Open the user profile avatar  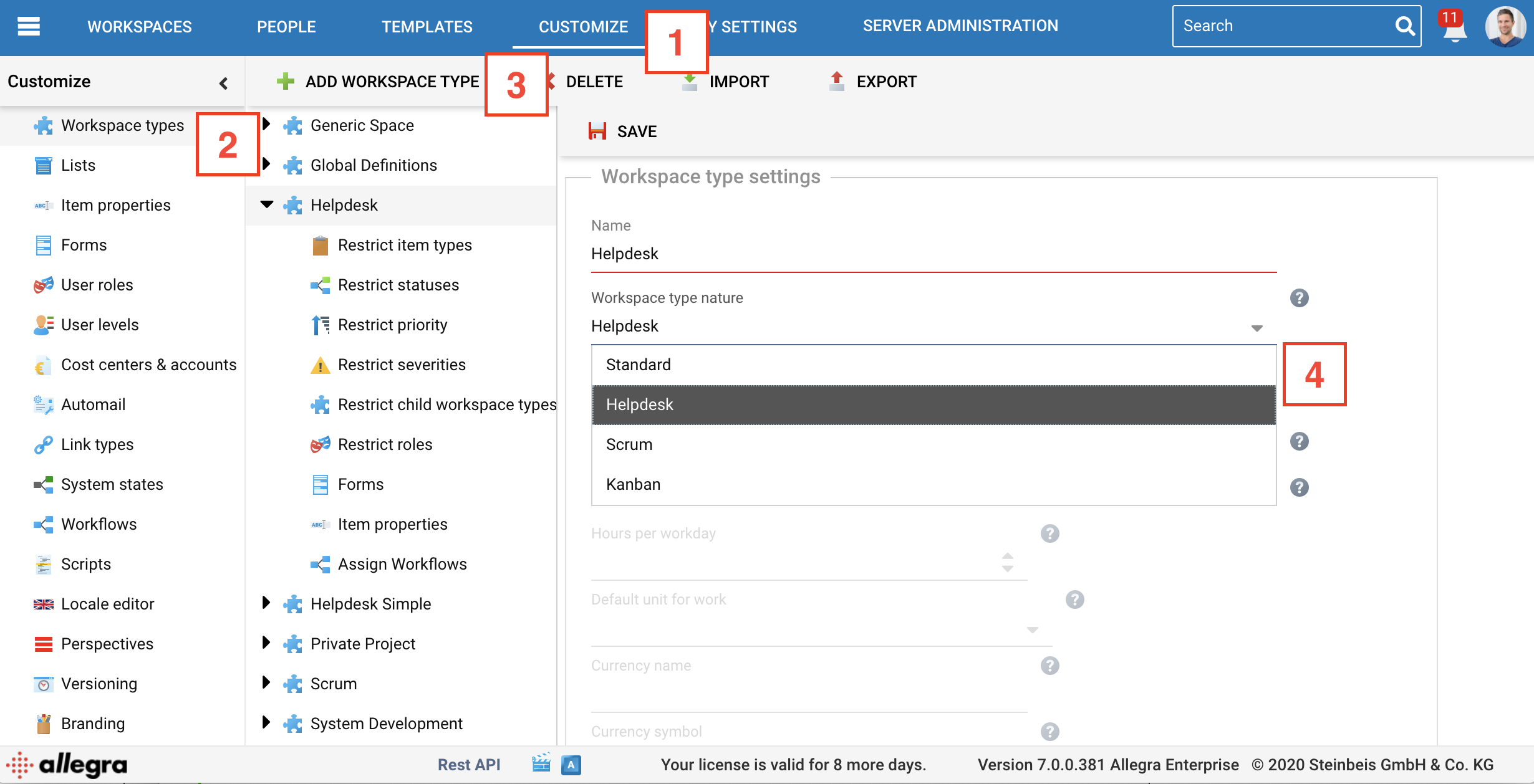point(1505,27)
